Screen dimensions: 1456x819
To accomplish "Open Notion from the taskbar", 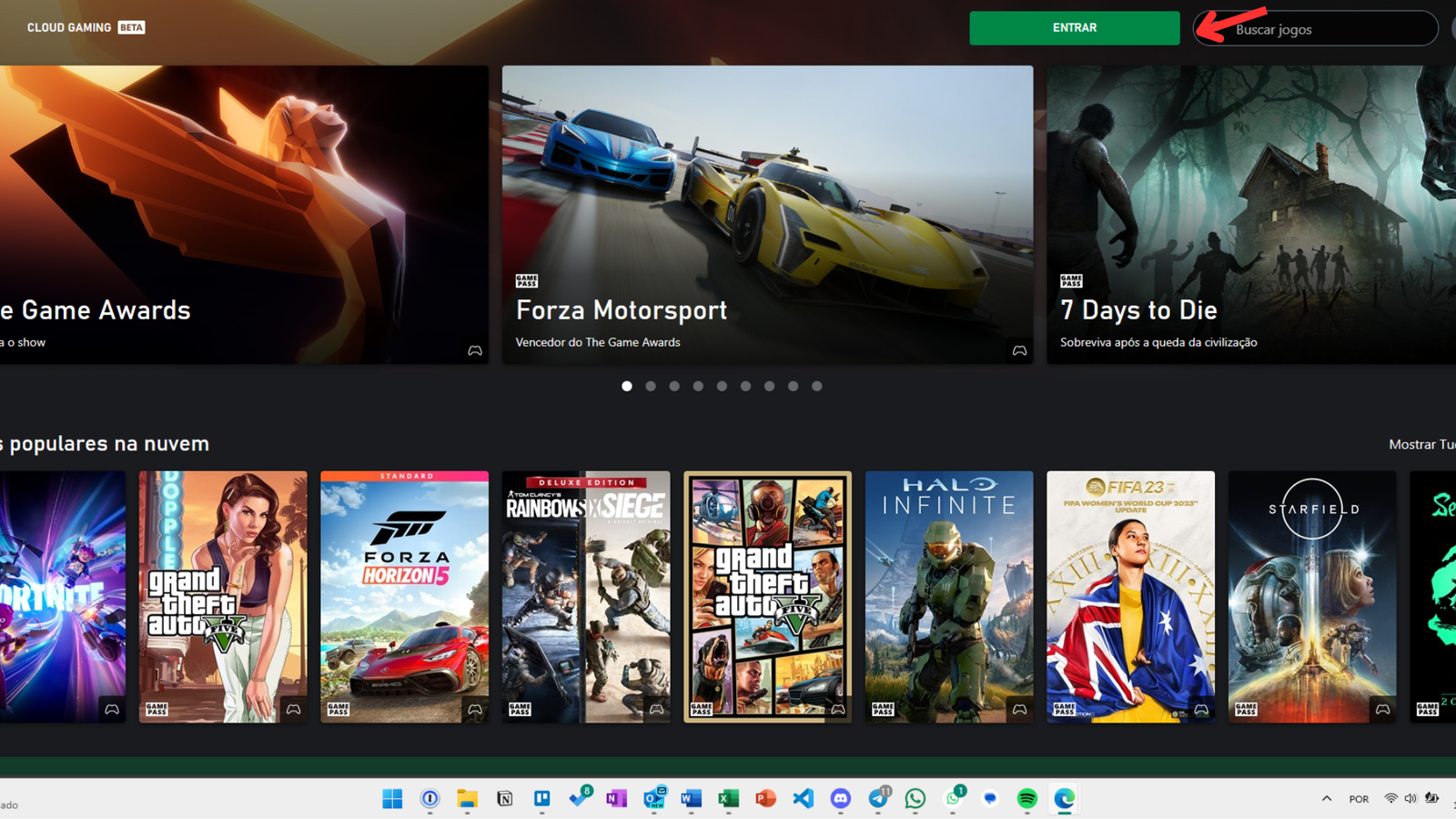I will [504, 798].
